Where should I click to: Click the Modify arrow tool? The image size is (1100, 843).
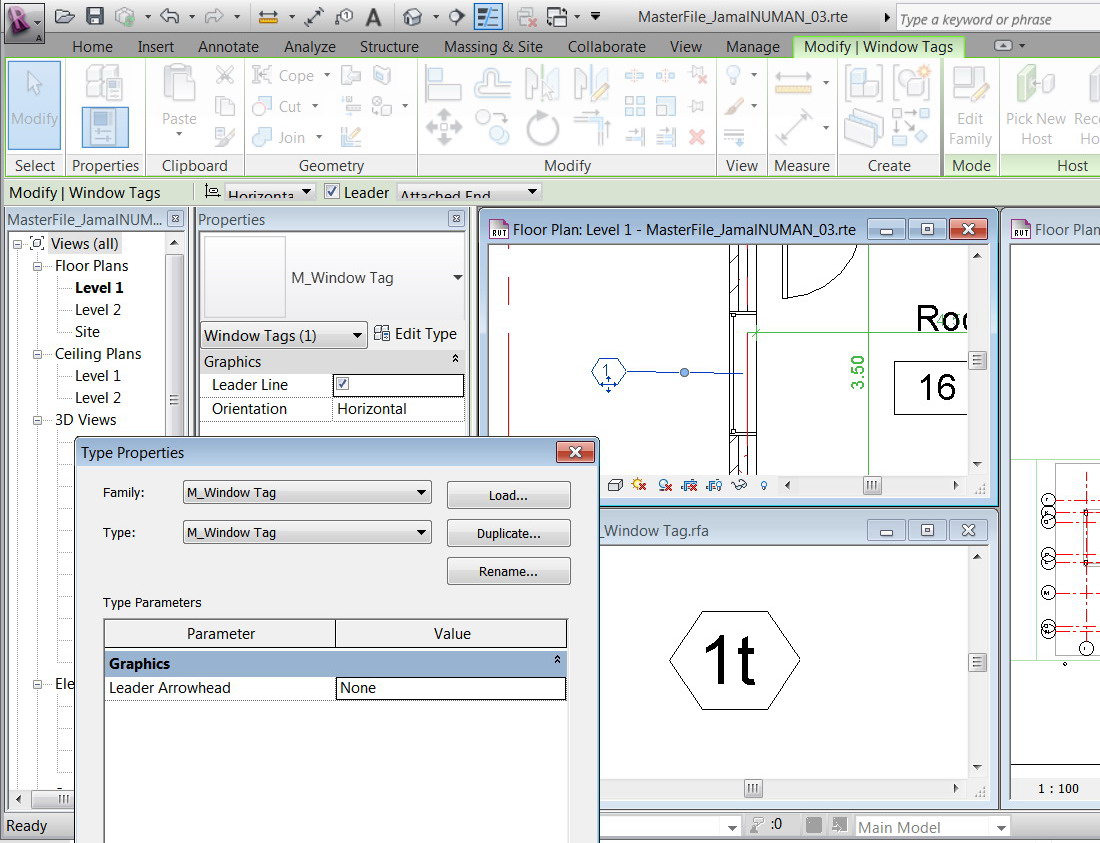[34, 104]
